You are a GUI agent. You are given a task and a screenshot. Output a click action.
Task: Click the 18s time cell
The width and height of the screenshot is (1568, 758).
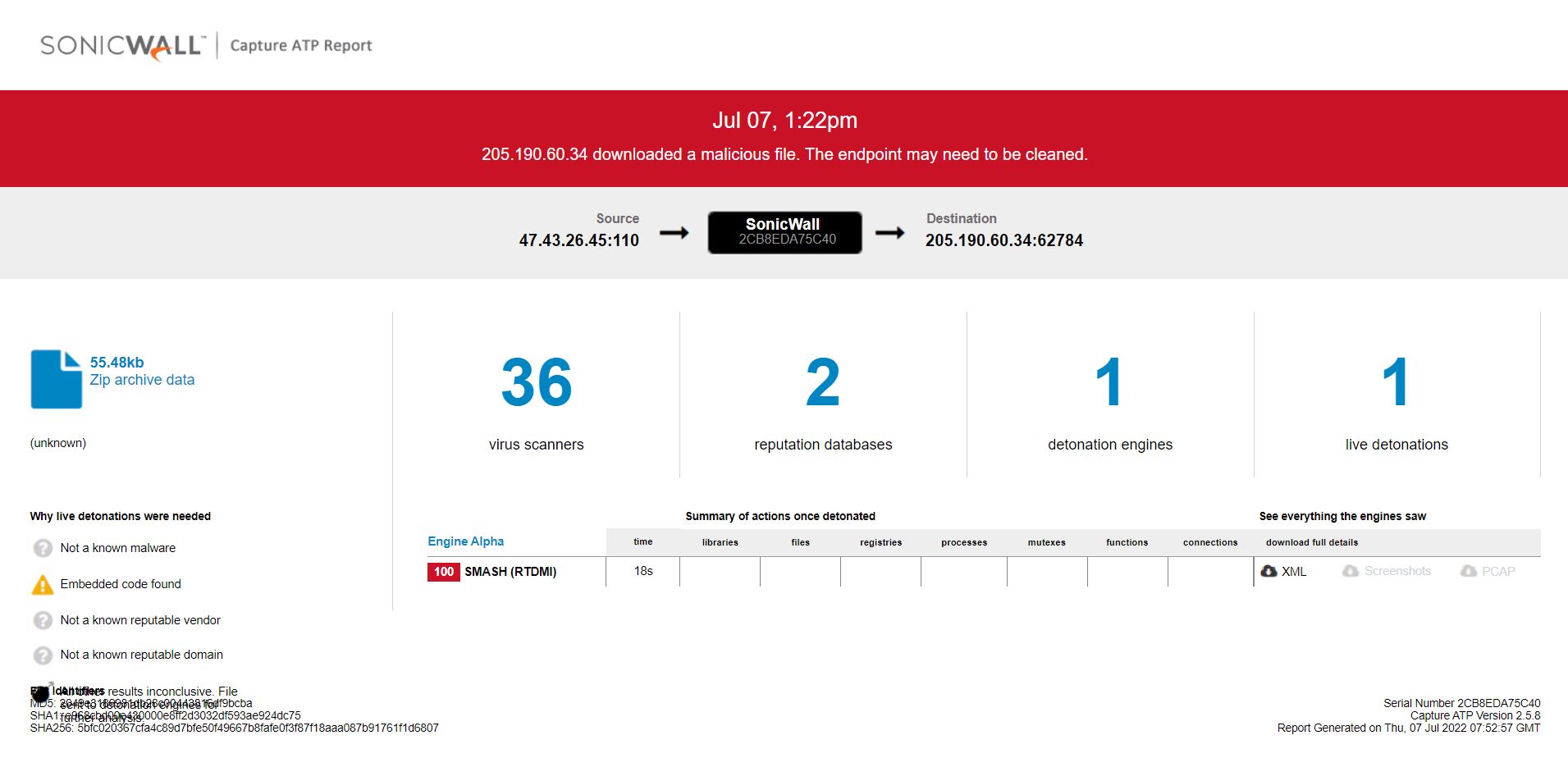point(643,571)
